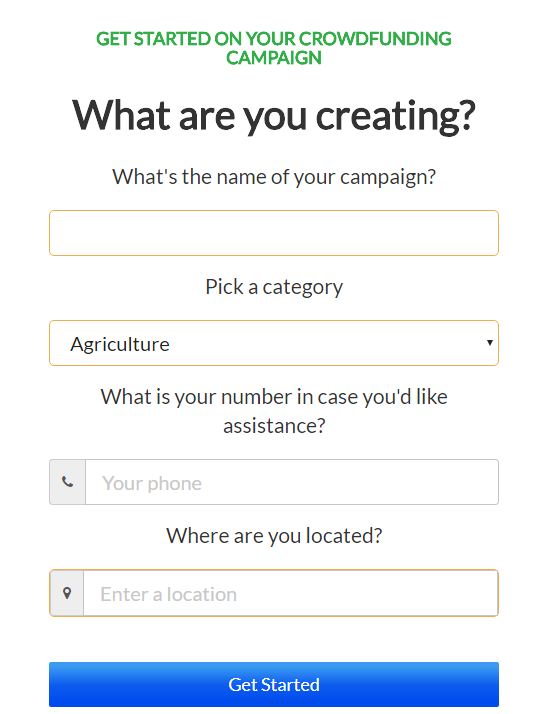Open the Pick a category dropdown
The height and width of the screenshot is (714, 543).
click(274, 343)
